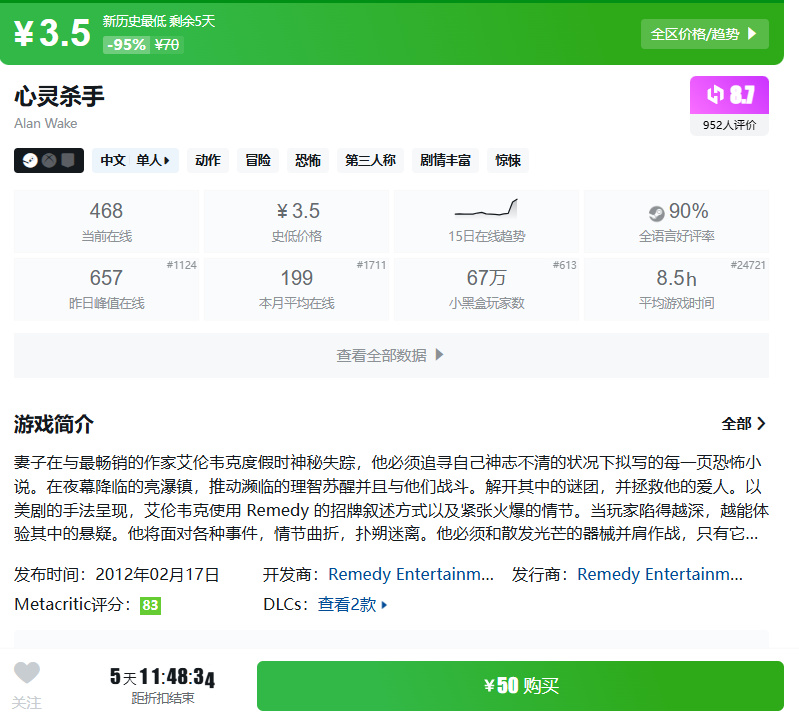Click the #24721 rank label

tap(748, 265)
